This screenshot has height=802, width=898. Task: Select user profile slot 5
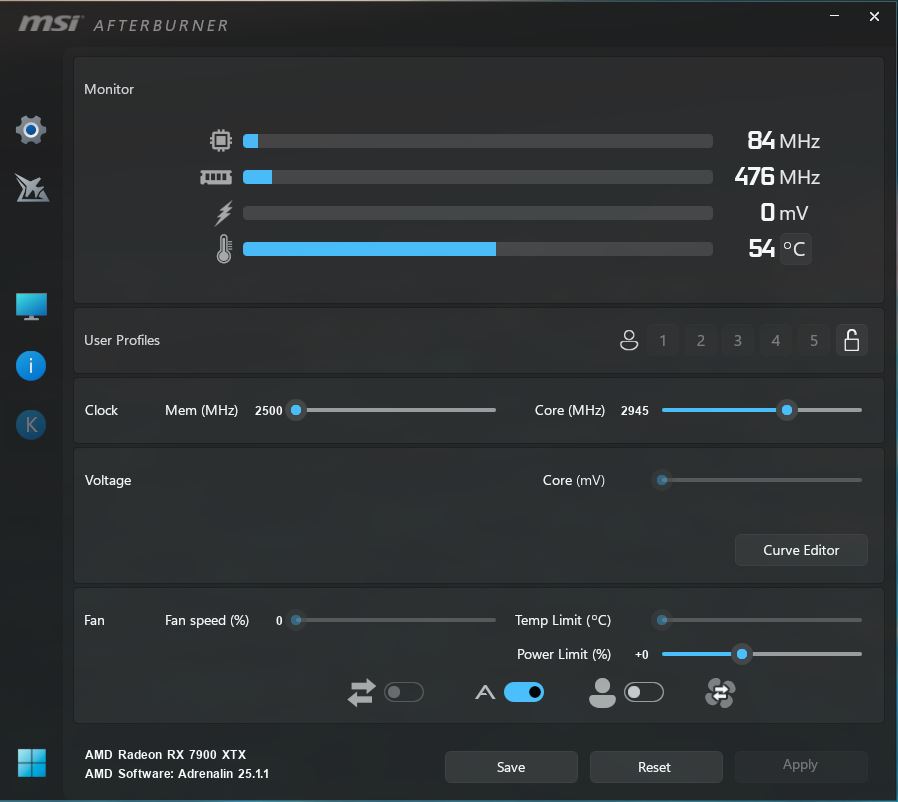pos(813,340)
